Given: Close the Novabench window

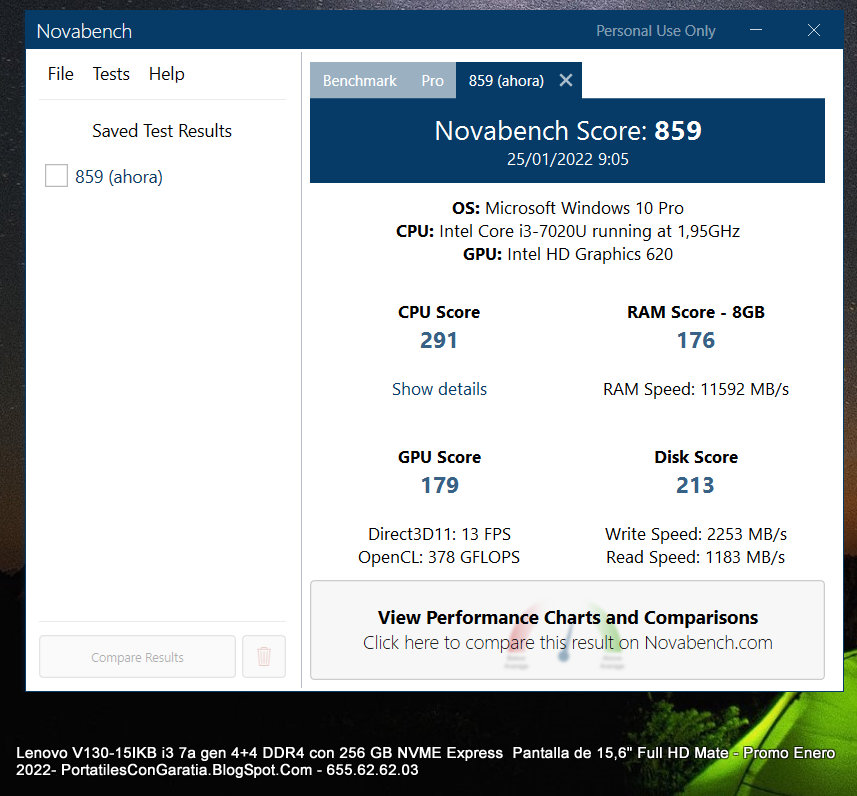Looking at the screenshot, I should (x=814, y=30).
